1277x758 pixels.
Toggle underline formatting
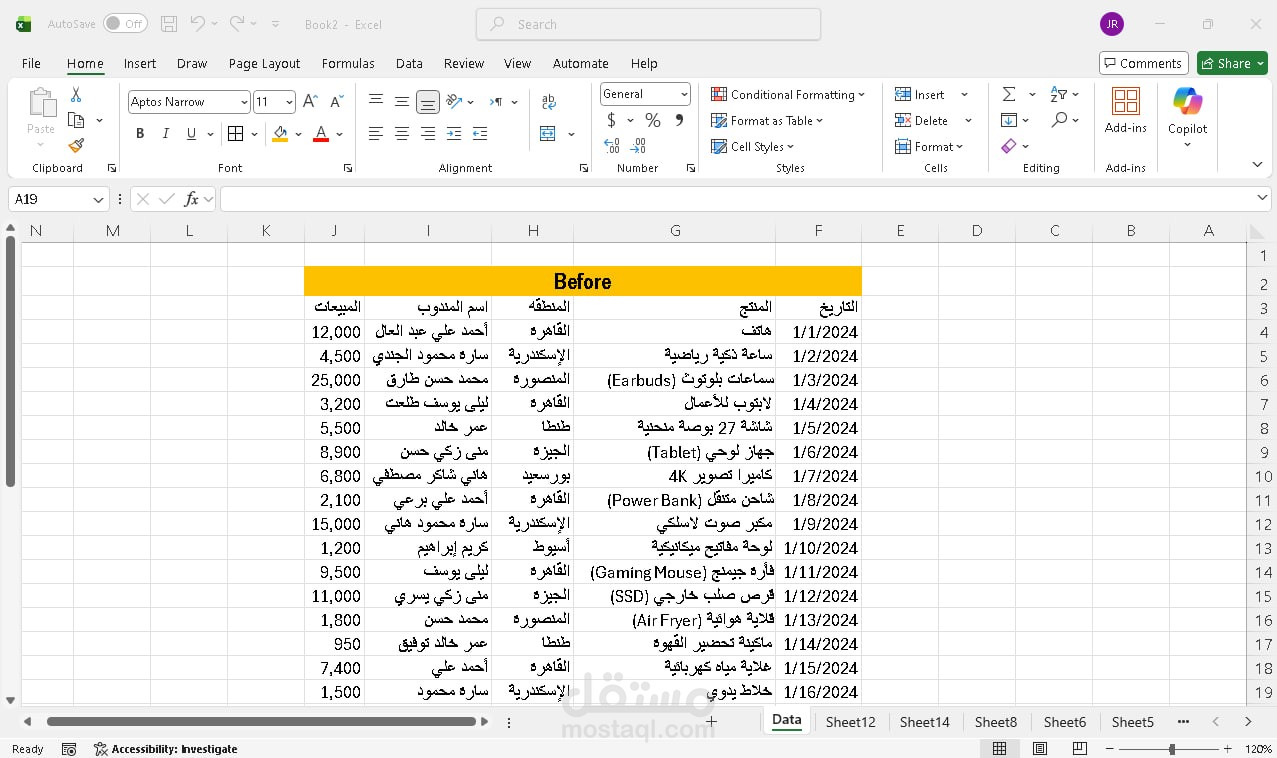click(189, 133)
